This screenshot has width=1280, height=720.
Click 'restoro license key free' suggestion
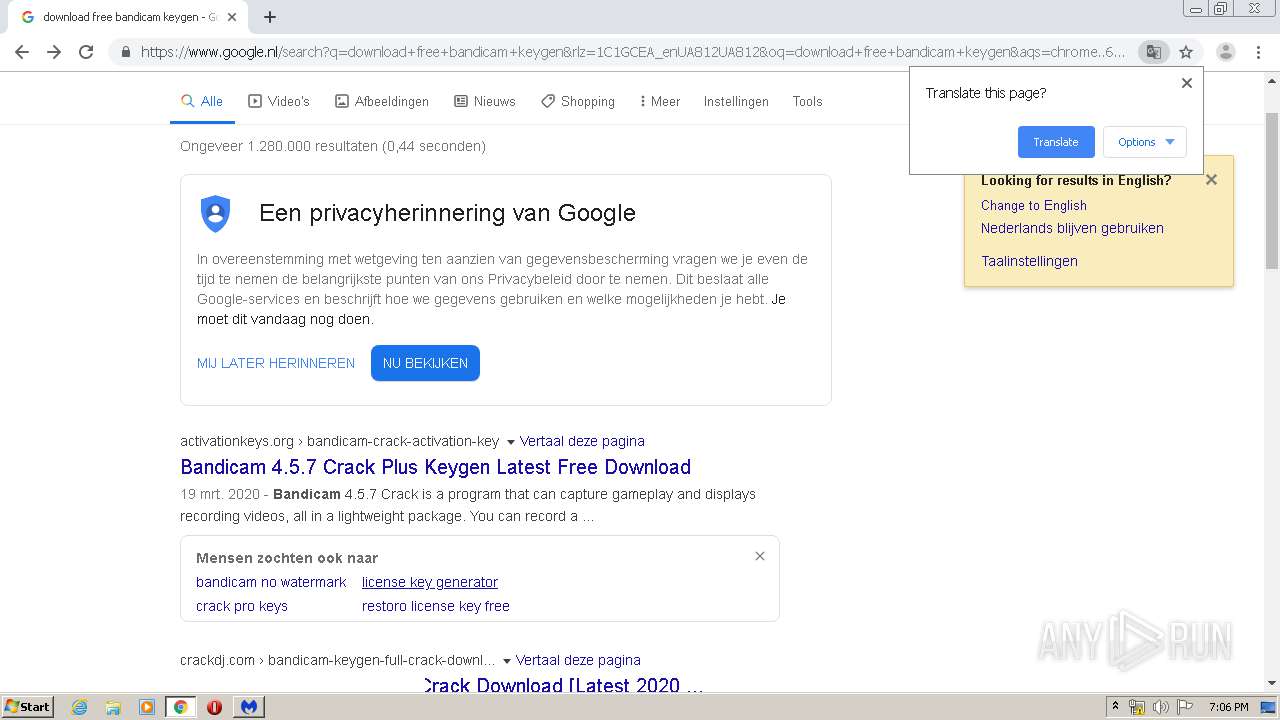pos(436,606)
